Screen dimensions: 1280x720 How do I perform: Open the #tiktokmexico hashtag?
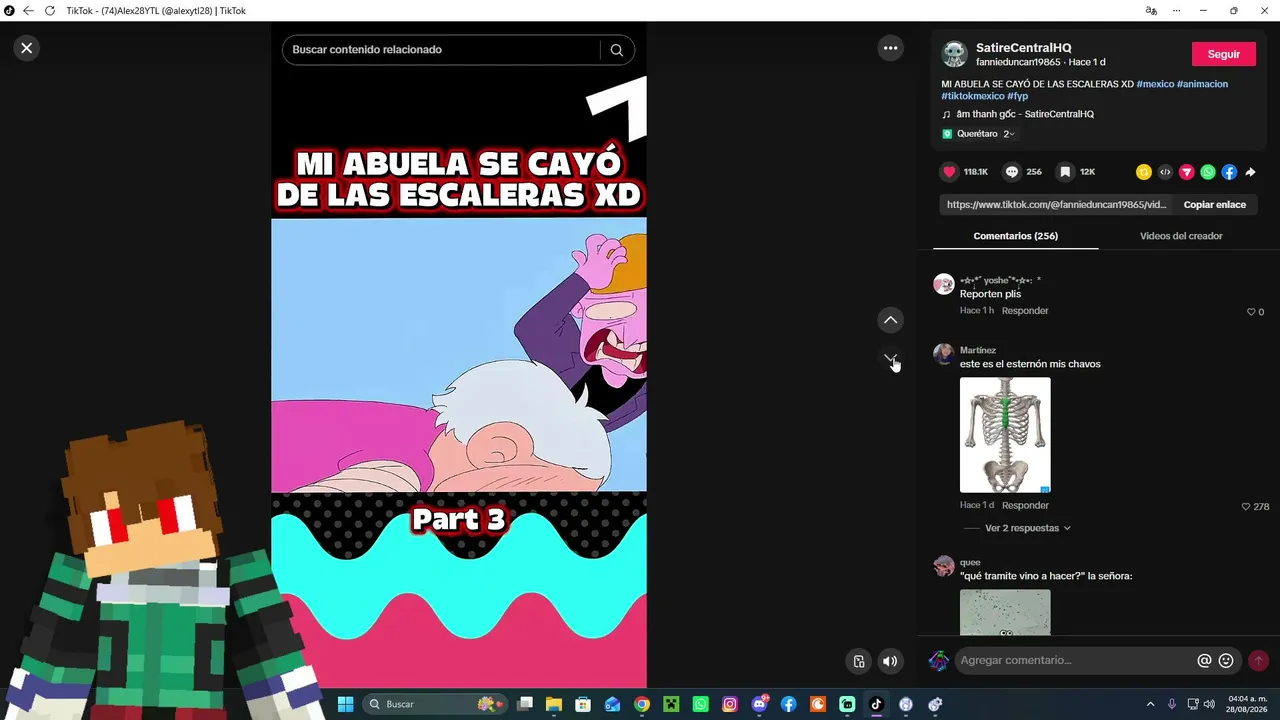tap(973, 96)
